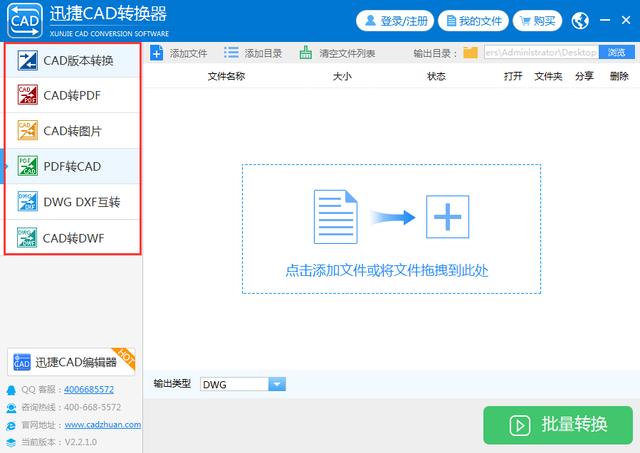The height and width of the screenshot is (453, 640).
Task: Click the document icon in the drop zone
Action: point(336,217)
